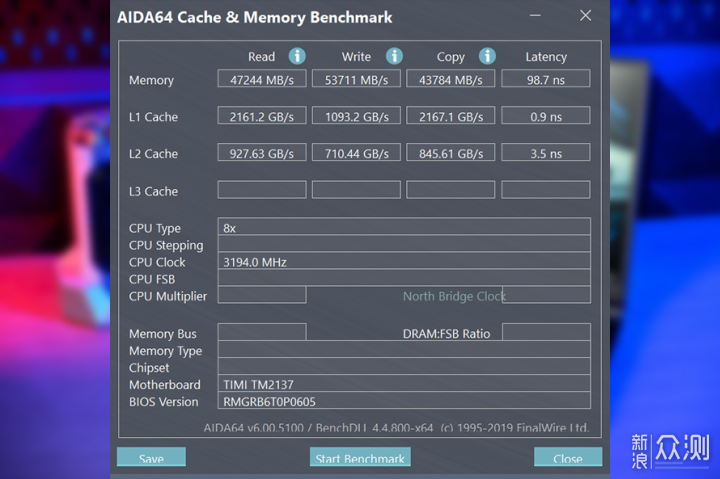Click the Memory row label
Screen dimensions: 720x479
(152, 80)
